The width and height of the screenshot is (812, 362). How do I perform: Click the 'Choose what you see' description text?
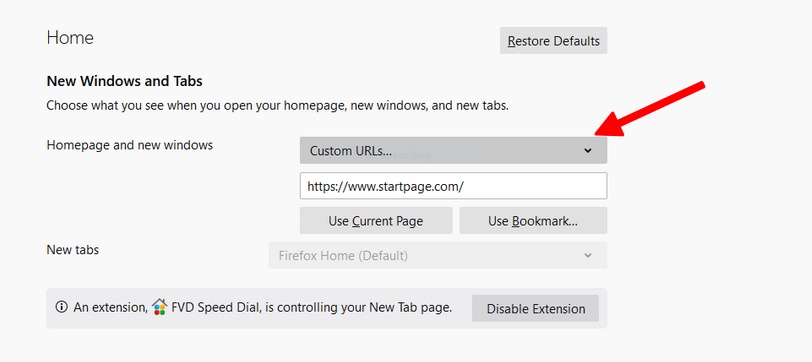[x=278, y=106]
